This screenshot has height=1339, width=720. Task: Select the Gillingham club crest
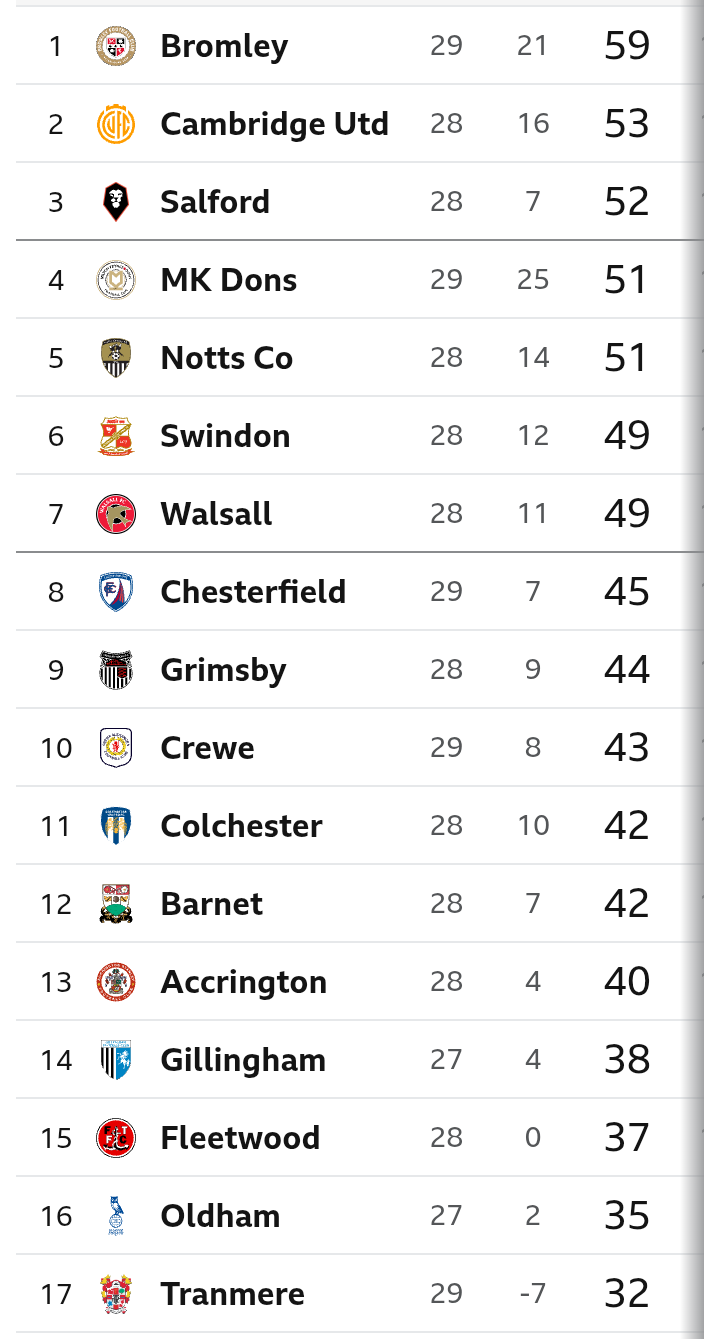coord(116,1060)
